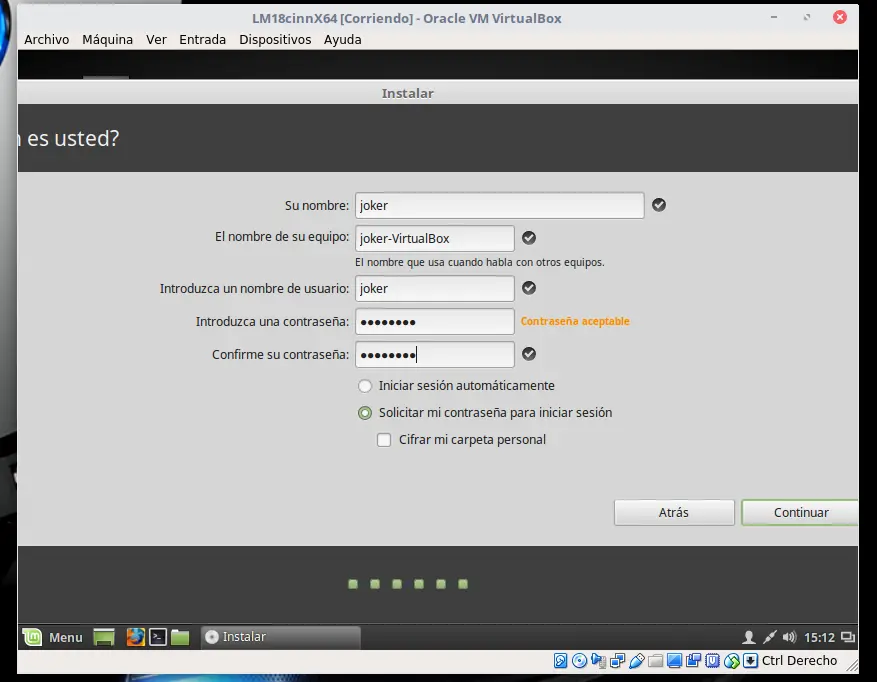Click VirtualBox keyboard capture arrow icon
This screenshot has width=877, height=682.
coord(751,661)
